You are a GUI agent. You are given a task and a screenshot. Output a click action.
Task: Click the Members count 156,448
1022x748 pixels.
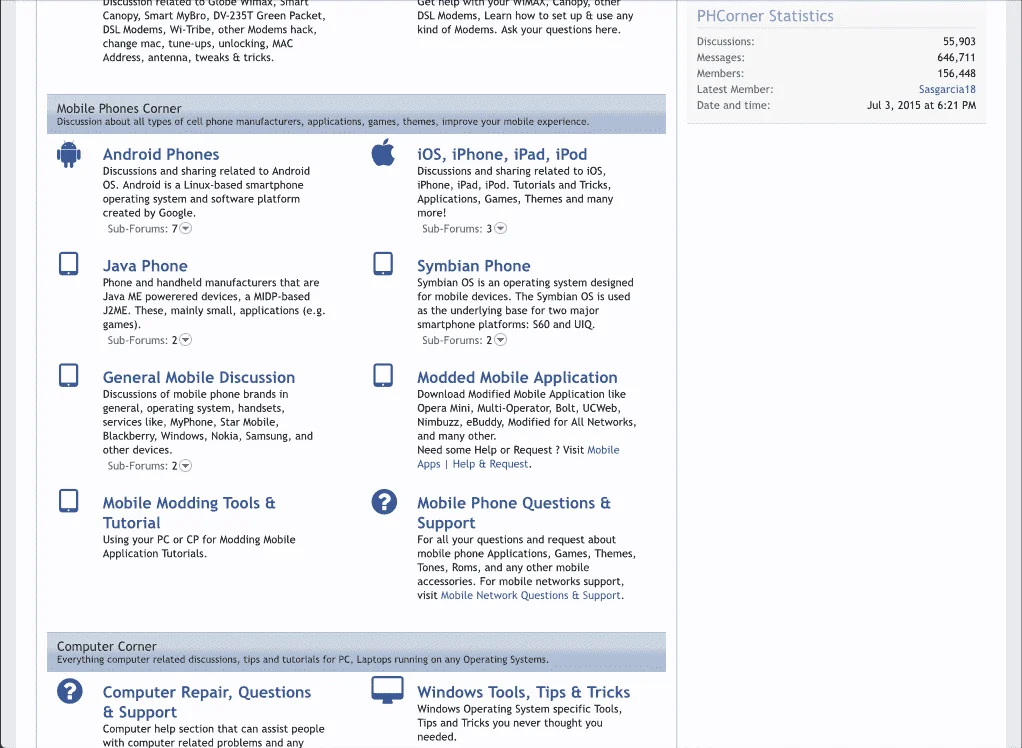click(956, 73)
